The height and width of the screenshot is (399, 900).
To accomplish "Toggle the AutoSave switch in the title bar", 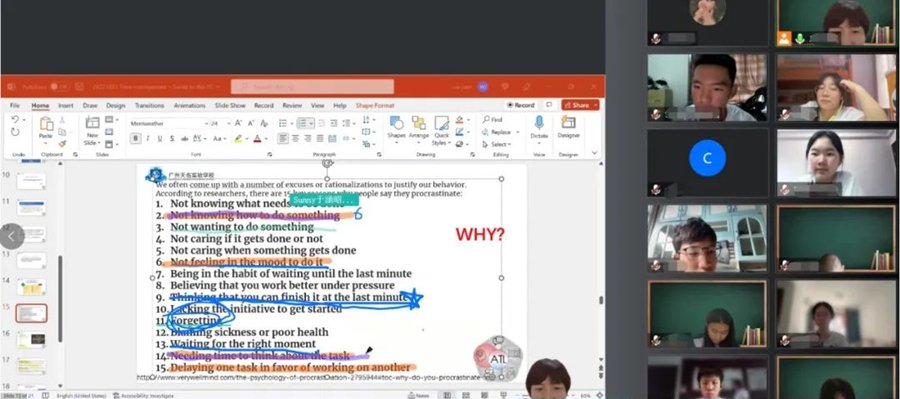I will (x=60, y=87).
